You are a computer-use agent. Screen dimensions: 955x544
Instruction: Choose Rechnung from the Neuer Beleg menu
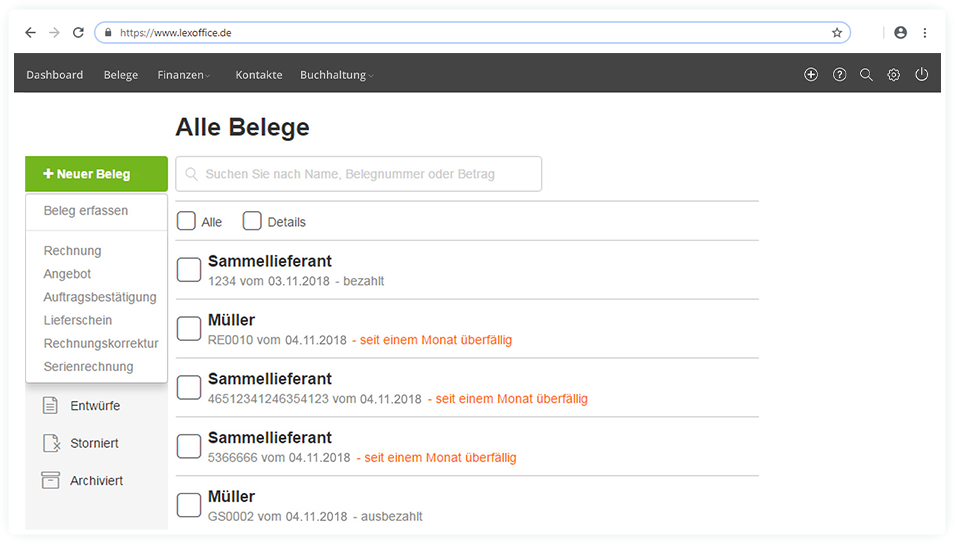72,251
